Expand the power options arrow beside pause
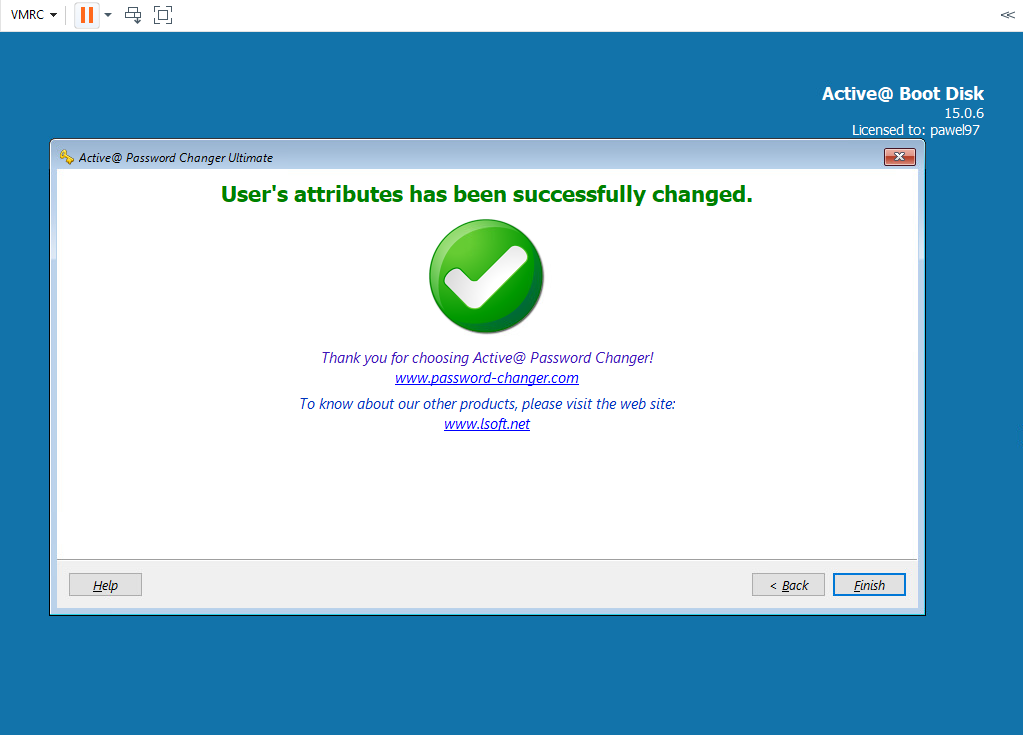Image resolution: width=1023 pixels, height=735 pixels. 108,15
